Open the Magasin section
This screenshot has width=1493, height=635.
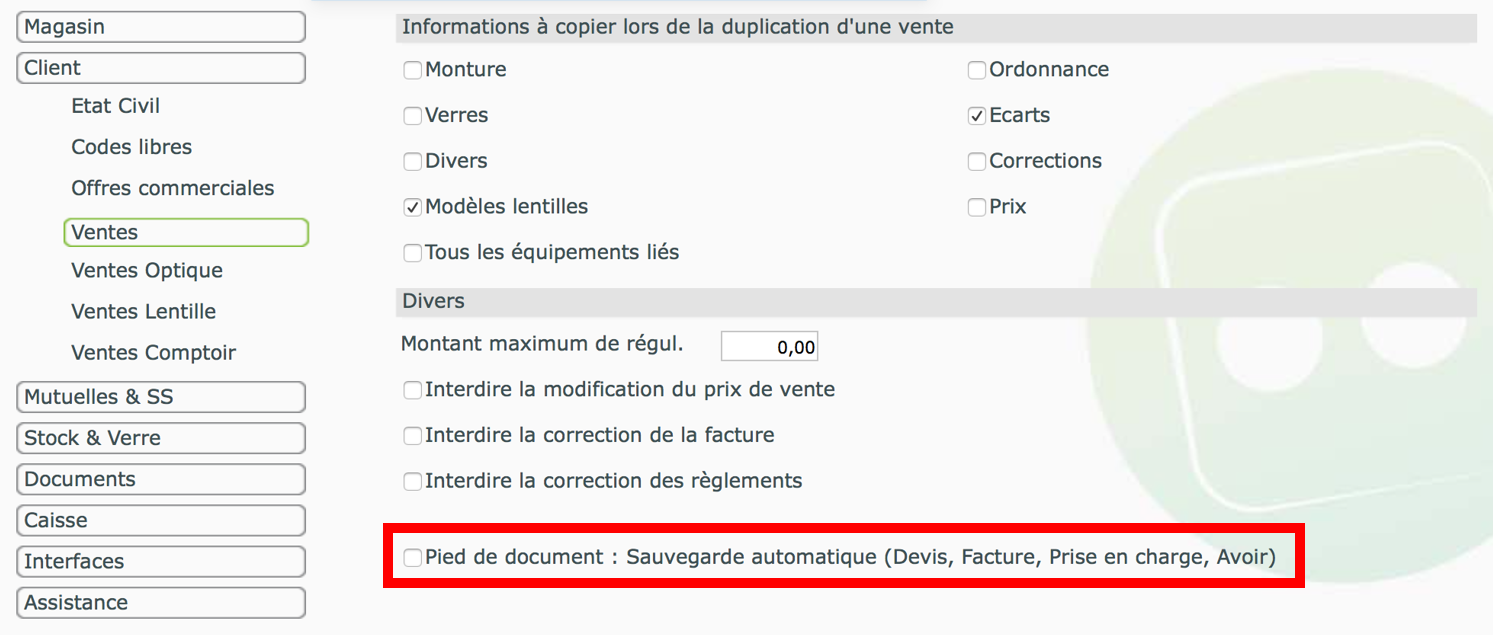point(161,27)
